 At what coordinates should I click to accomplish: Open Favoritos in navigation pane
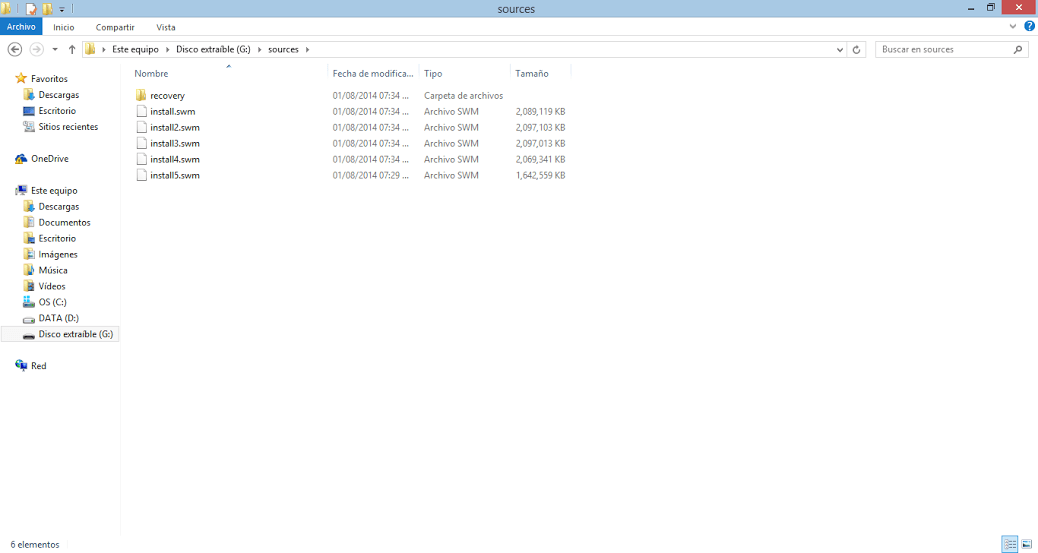tap(49, 79)
